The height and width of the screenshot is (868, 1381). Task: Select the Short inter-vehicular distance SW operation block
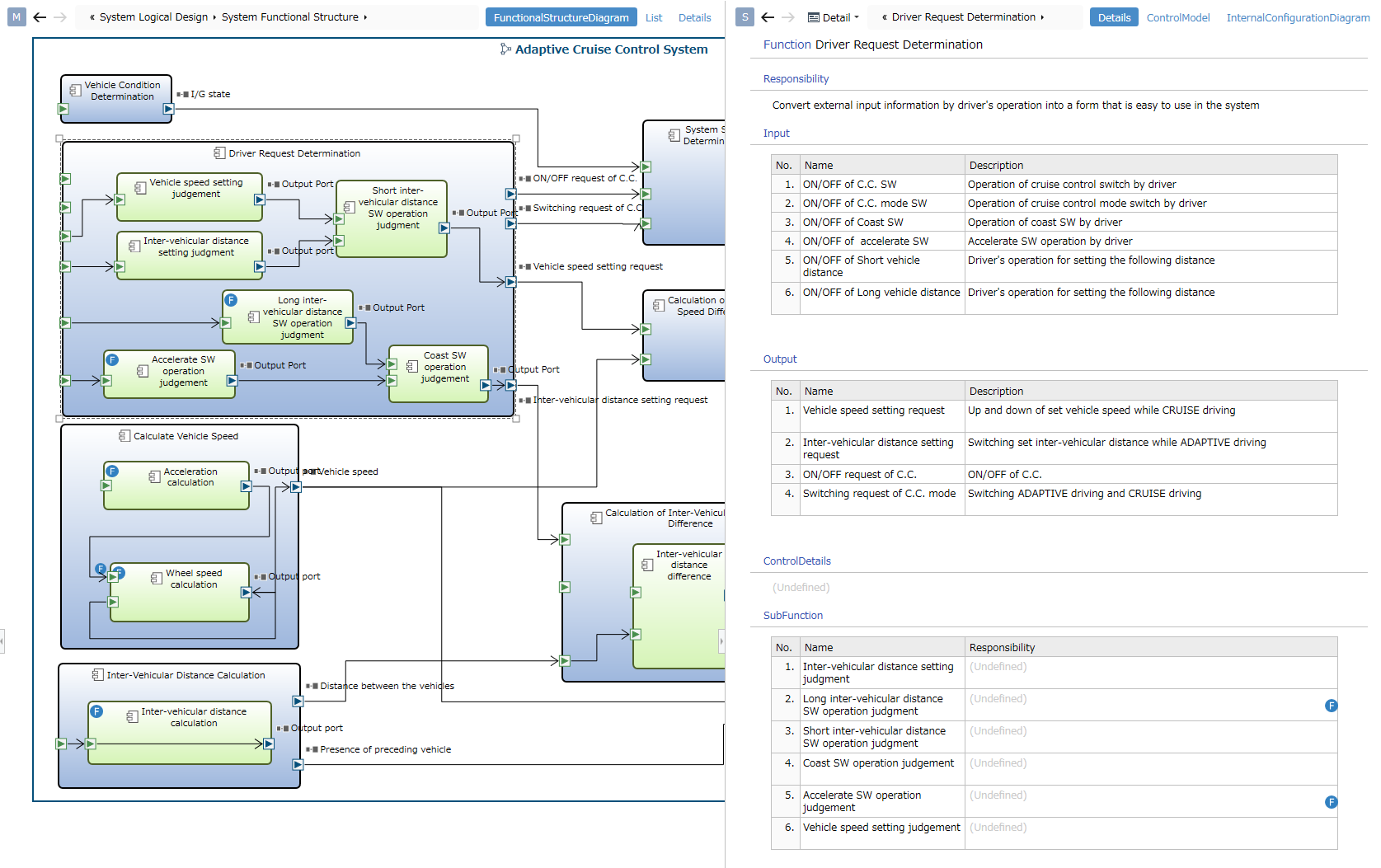point(392,219)
